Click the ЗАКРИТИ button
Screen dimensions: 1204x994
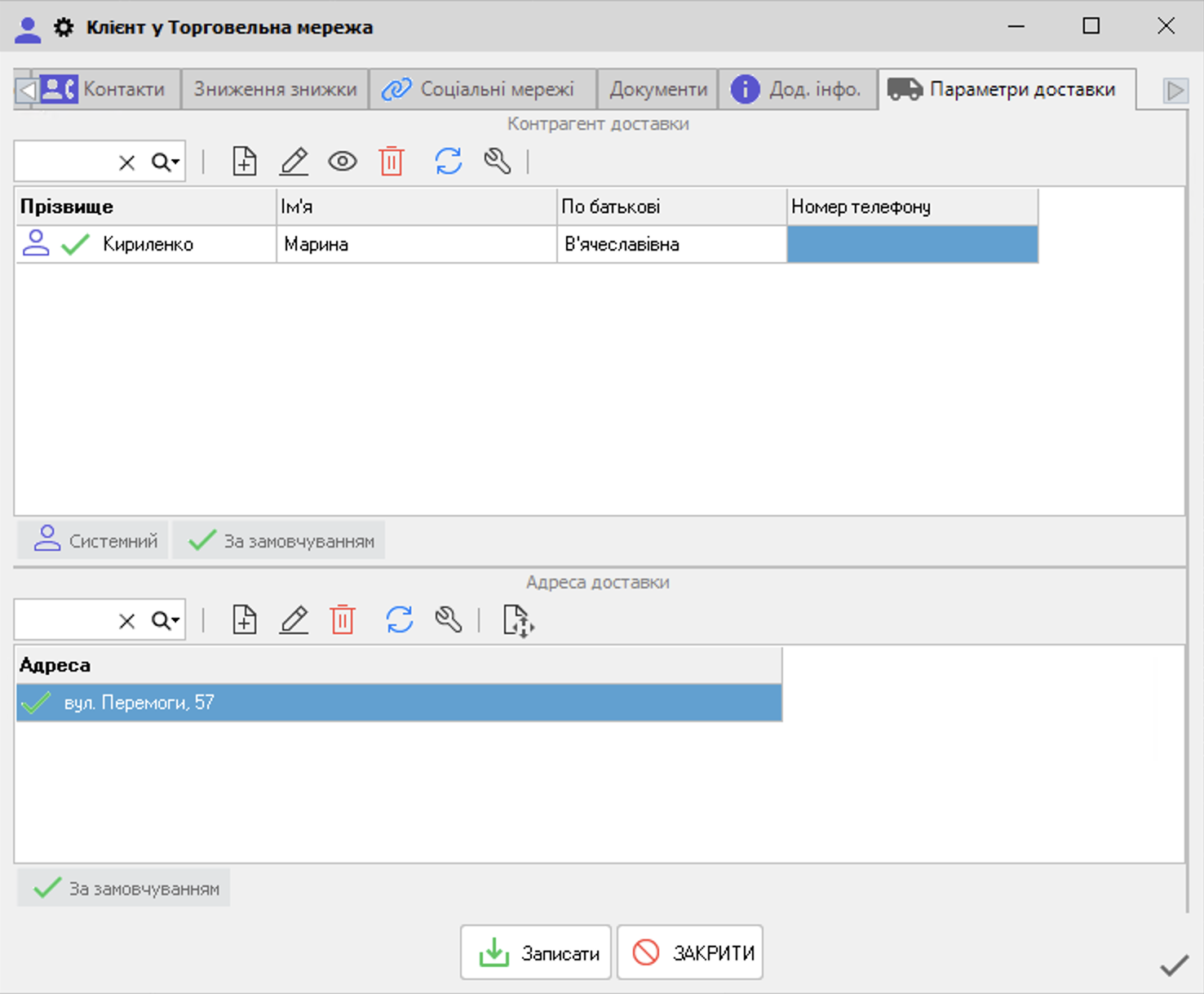[690, 952]
